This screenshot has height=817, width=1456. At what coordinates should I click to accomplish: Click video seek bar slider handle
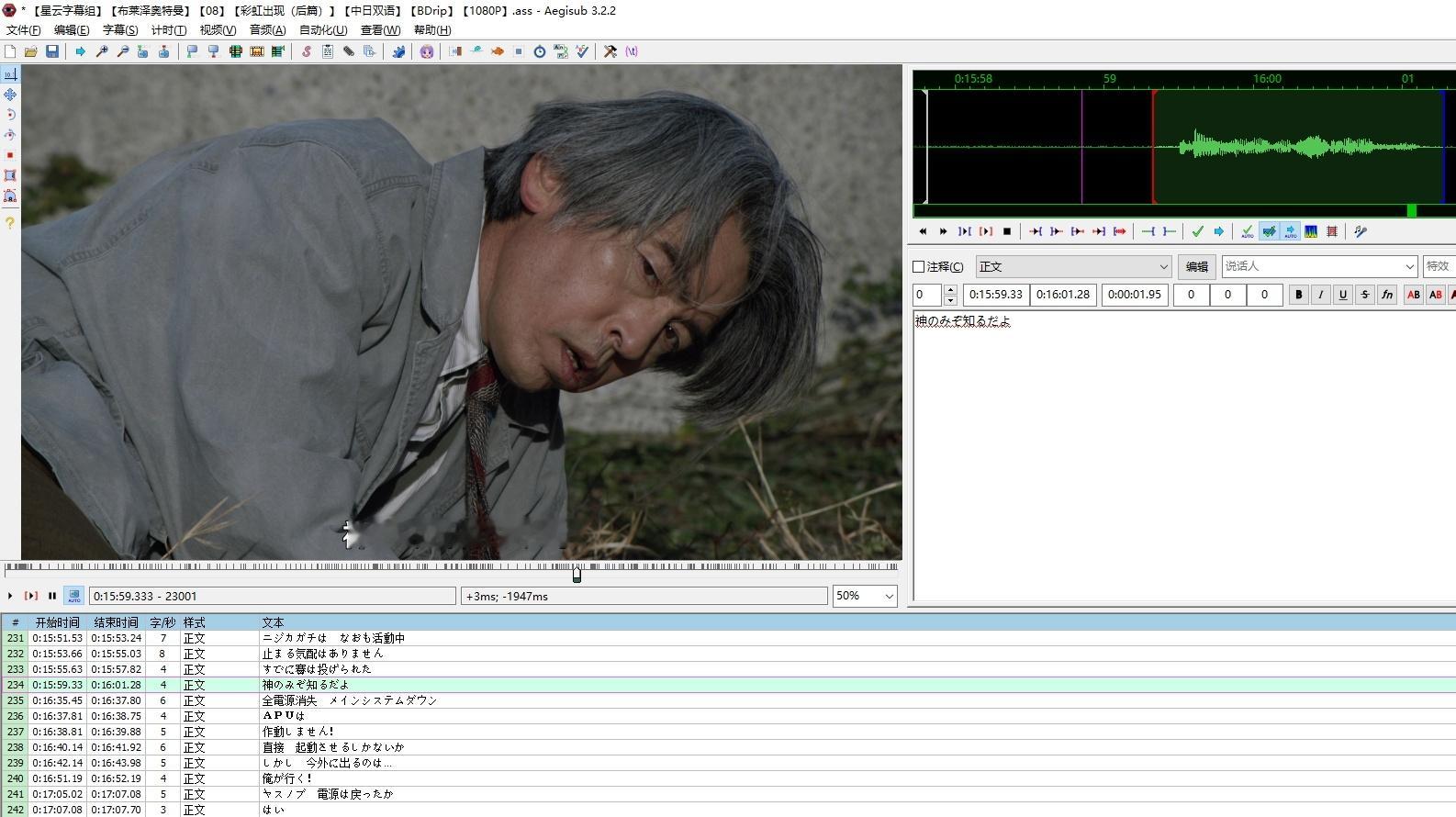(x=577, y=575)
